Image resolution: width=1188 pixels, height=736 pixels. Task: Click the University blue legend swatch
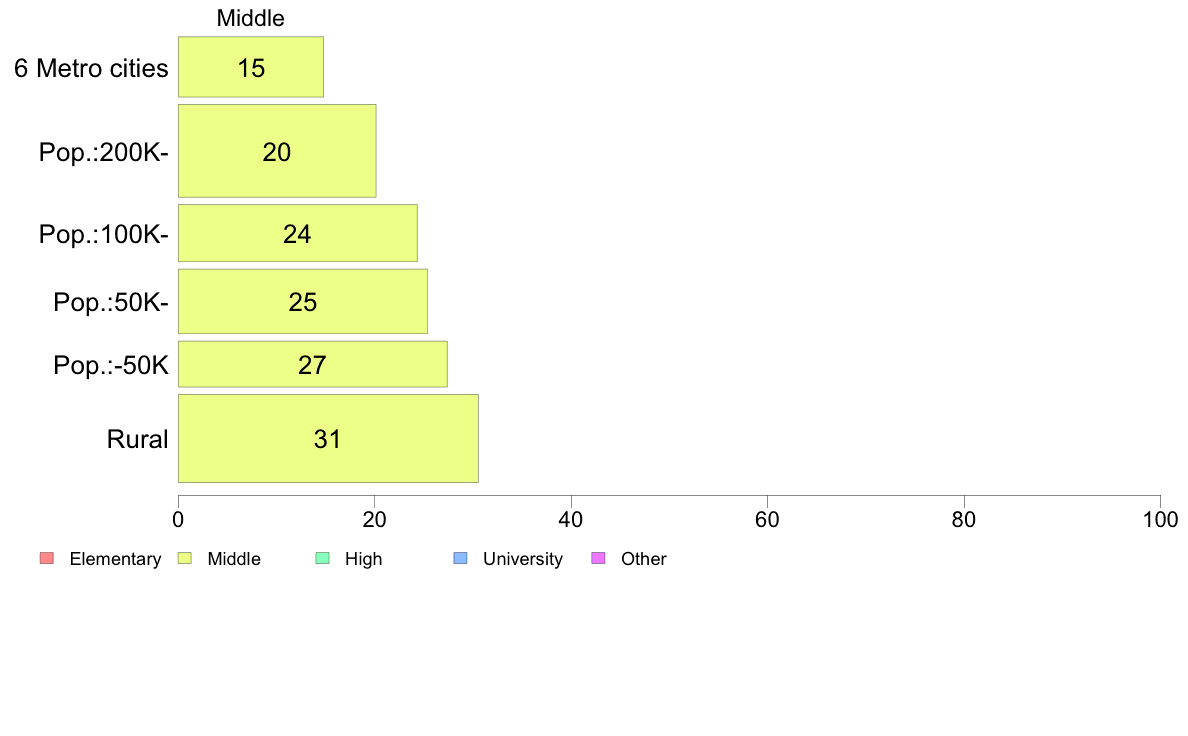(461, 559)
